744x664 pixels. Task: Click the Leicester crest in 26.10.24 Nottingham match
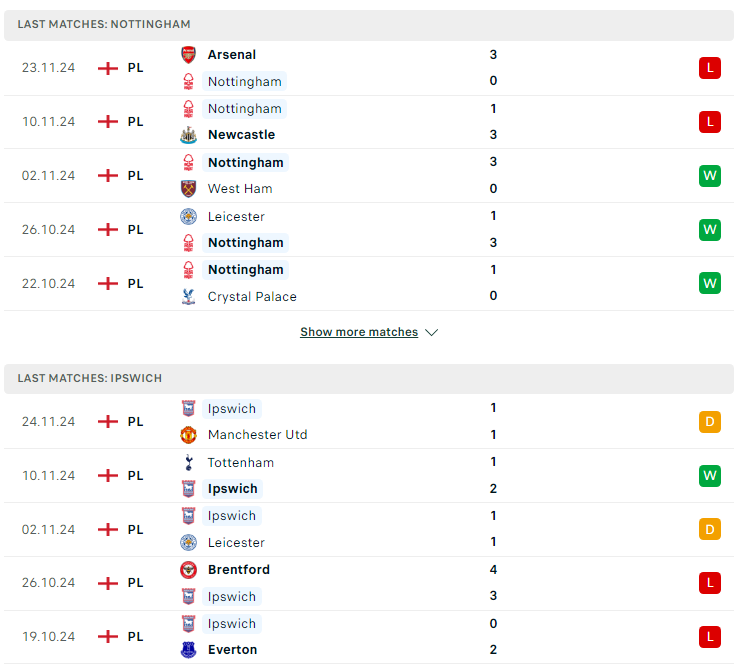click(188, 217)
